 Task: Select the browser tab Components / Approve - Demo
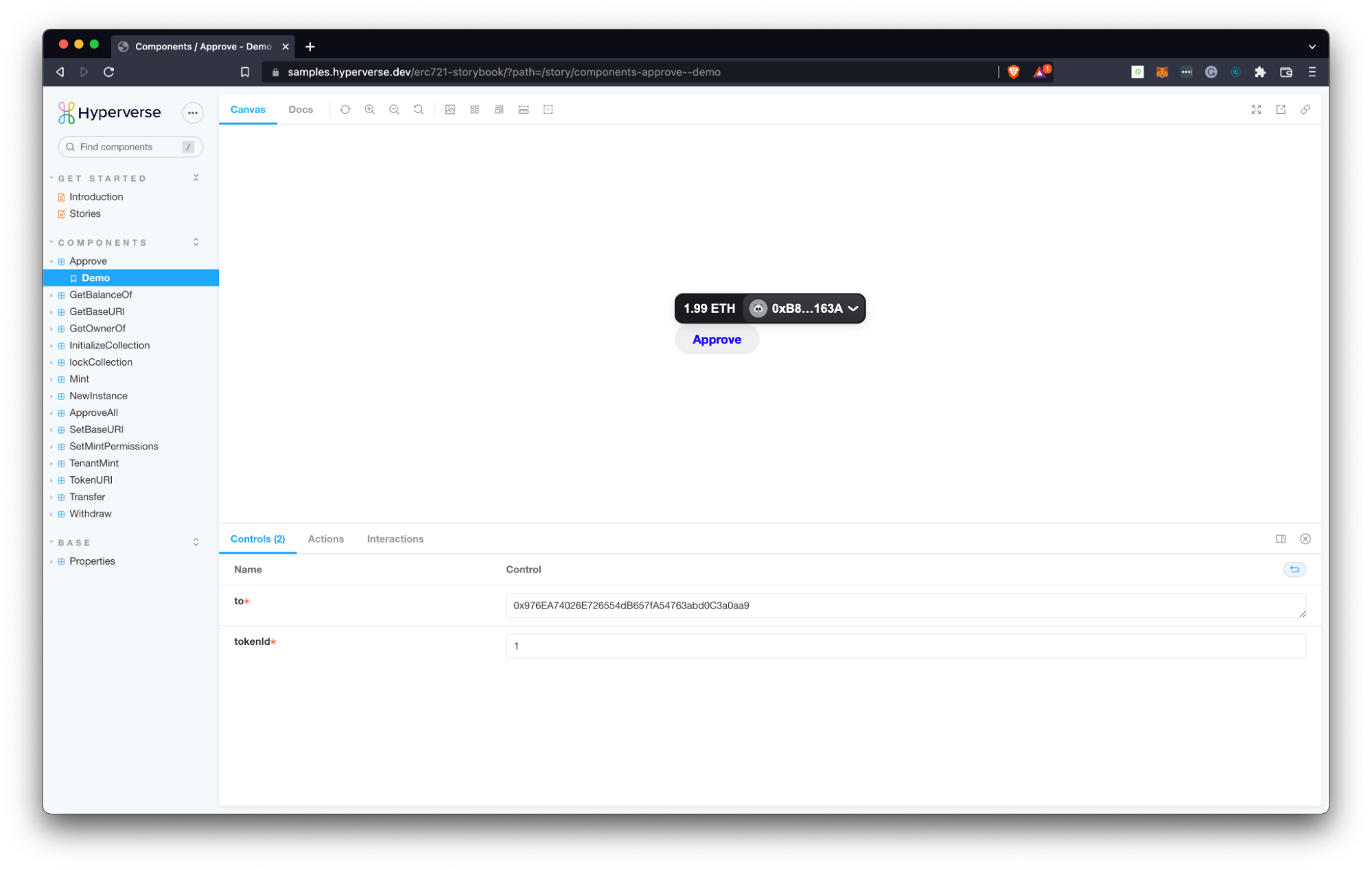(203, 47)
